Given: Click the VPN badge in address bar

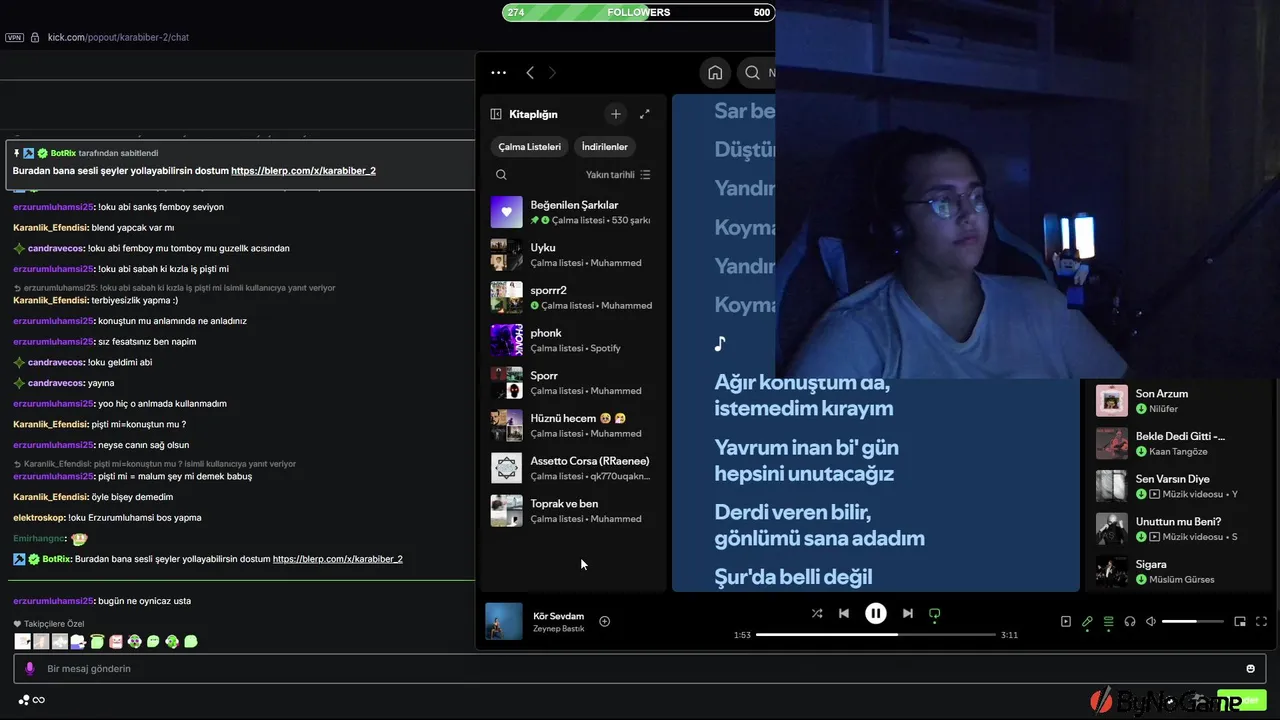Looking at the screenshot, I should pyautogui.click(x=14, y=37).
